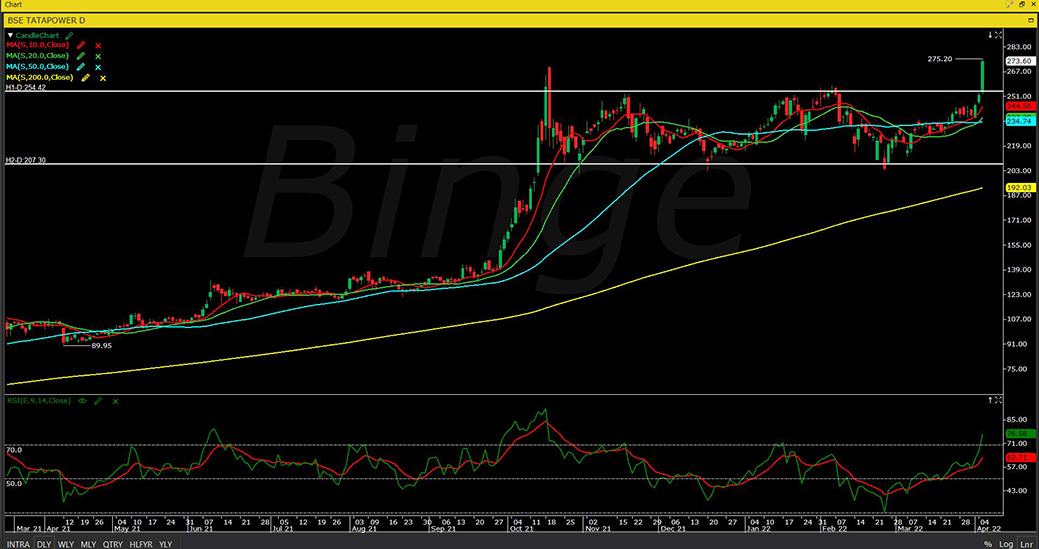Restore the Chart window size

pyautogui.click(x=1021, y=5)
